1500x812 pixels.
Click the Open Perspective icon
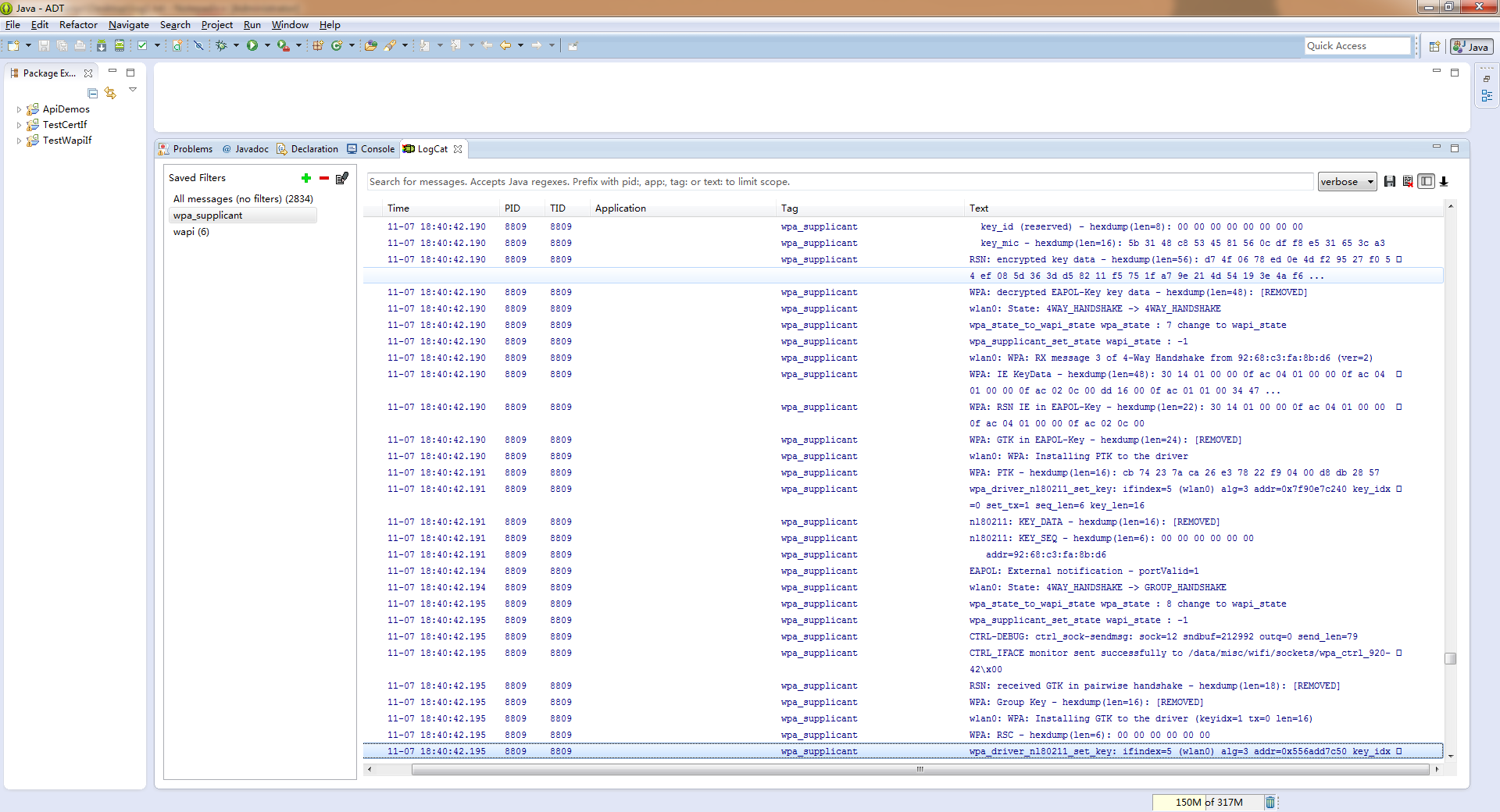1434,47
